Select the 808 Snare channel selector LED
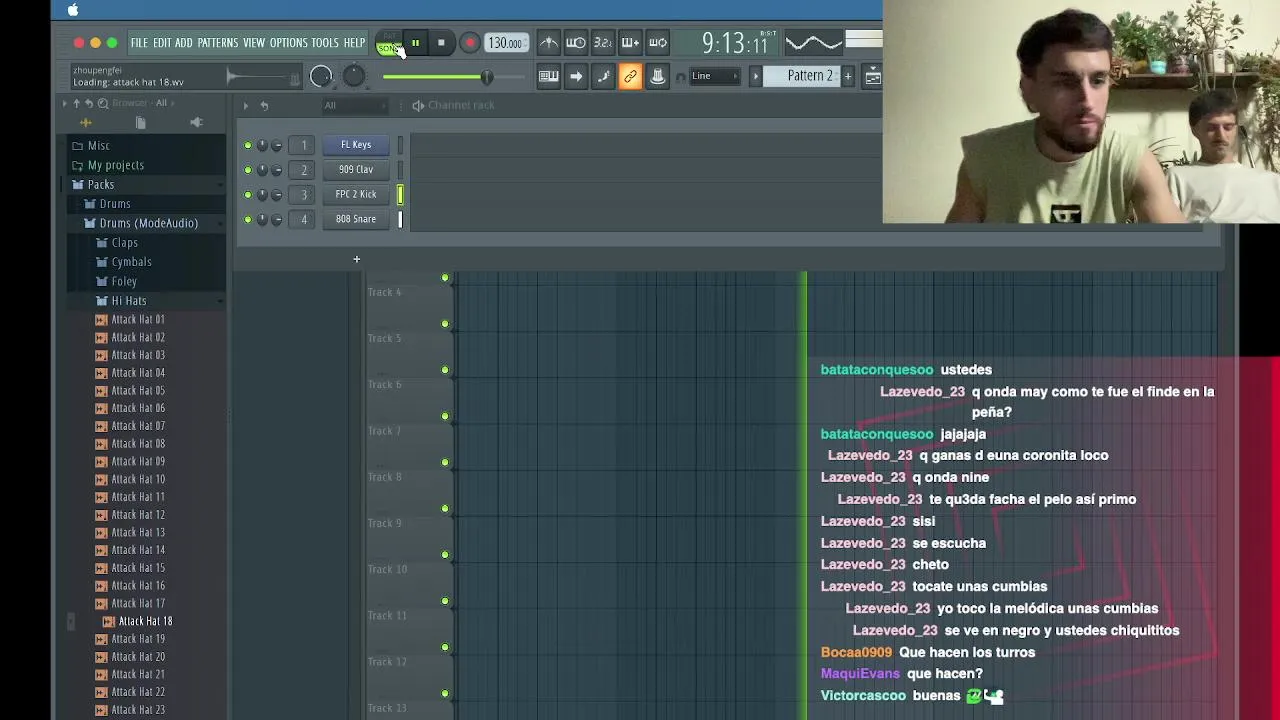Viewport: 1280px width, 720px height. click(x=400, y=219)
